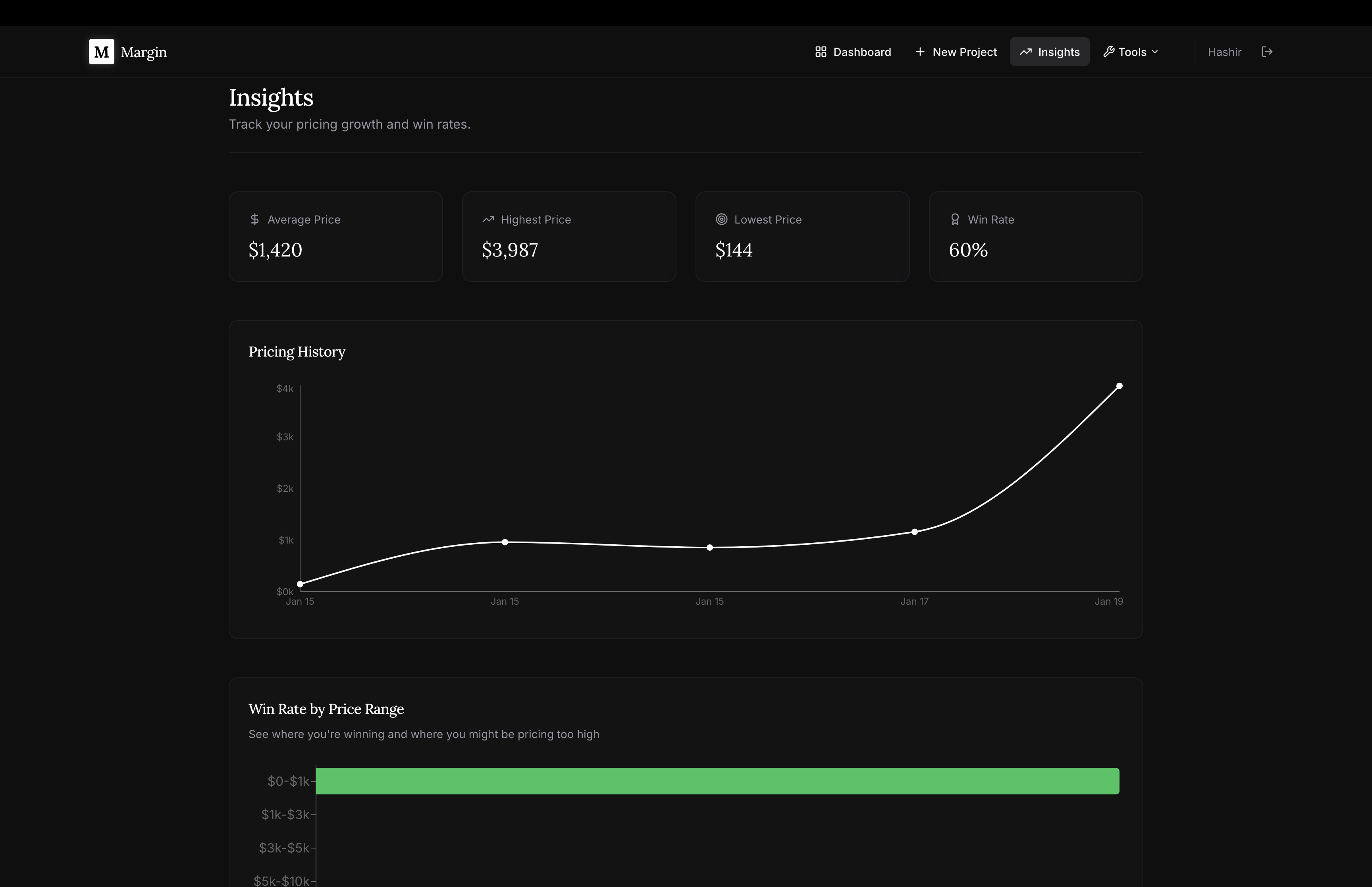
Task: Click the grid icon beside Dashboard
Action: [821, 52]
